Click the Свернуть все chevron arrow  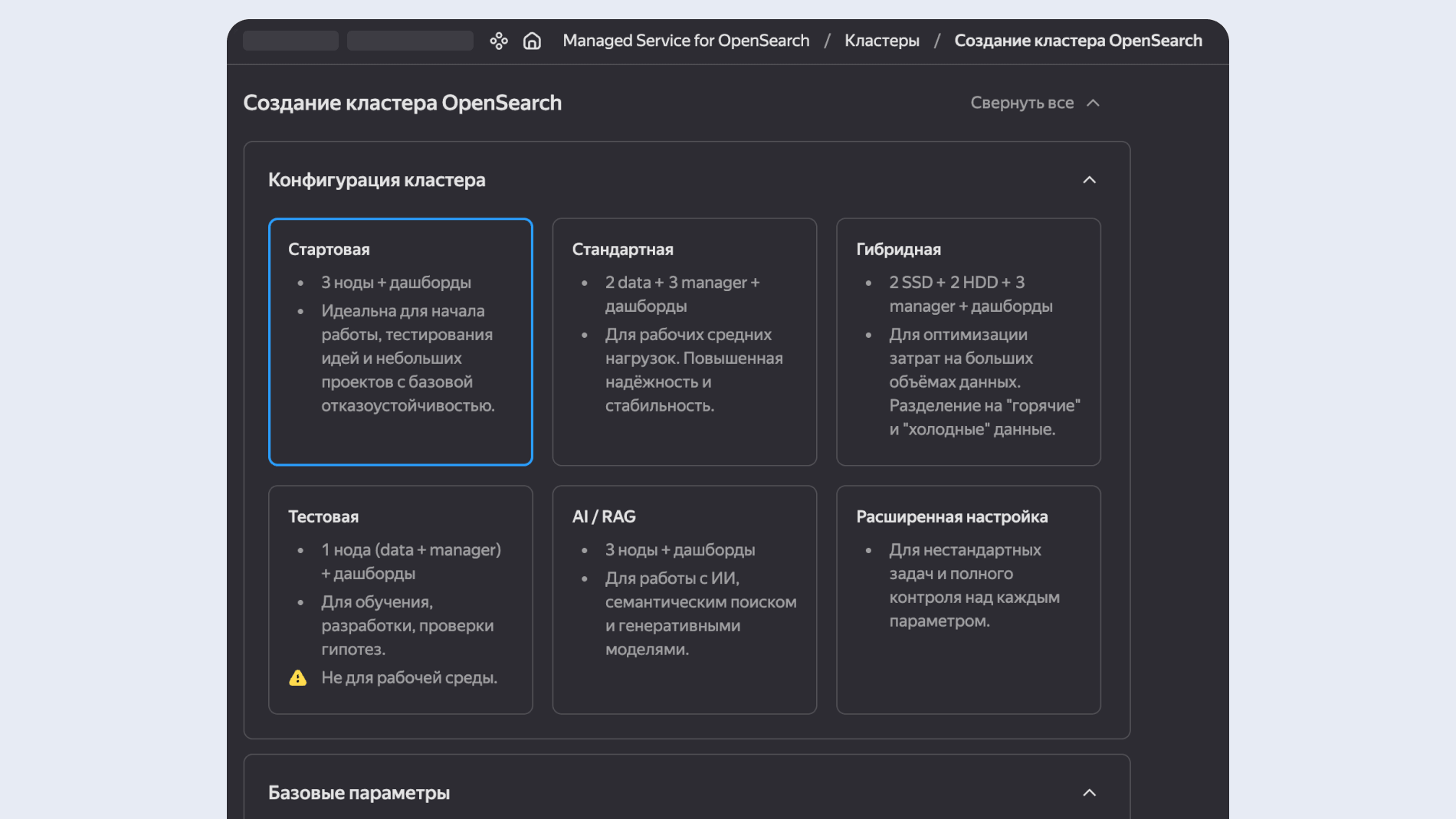pyautogui.click(x=1094, y=103)
